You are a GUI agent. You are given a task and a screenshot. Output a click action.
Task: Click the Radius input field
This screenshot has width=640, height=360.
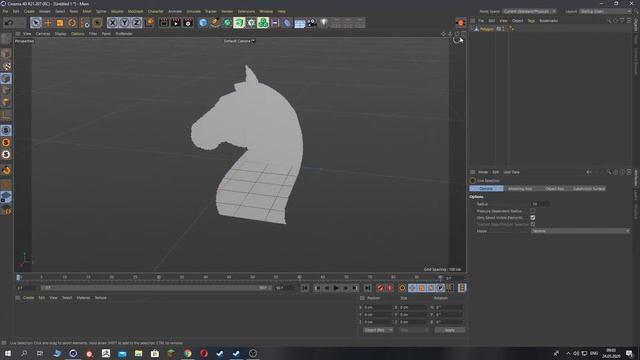[540, 204]
